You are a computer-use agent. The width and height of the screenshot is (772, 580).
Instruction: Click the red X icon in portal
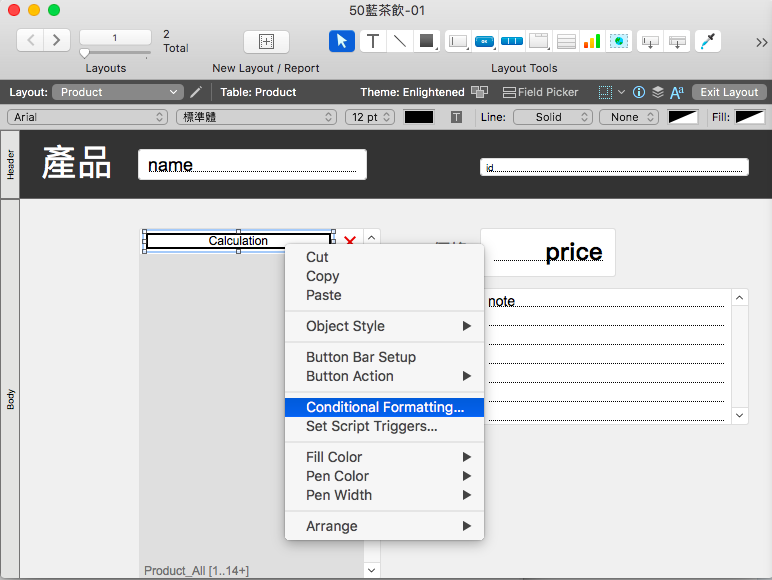[350, 241]
